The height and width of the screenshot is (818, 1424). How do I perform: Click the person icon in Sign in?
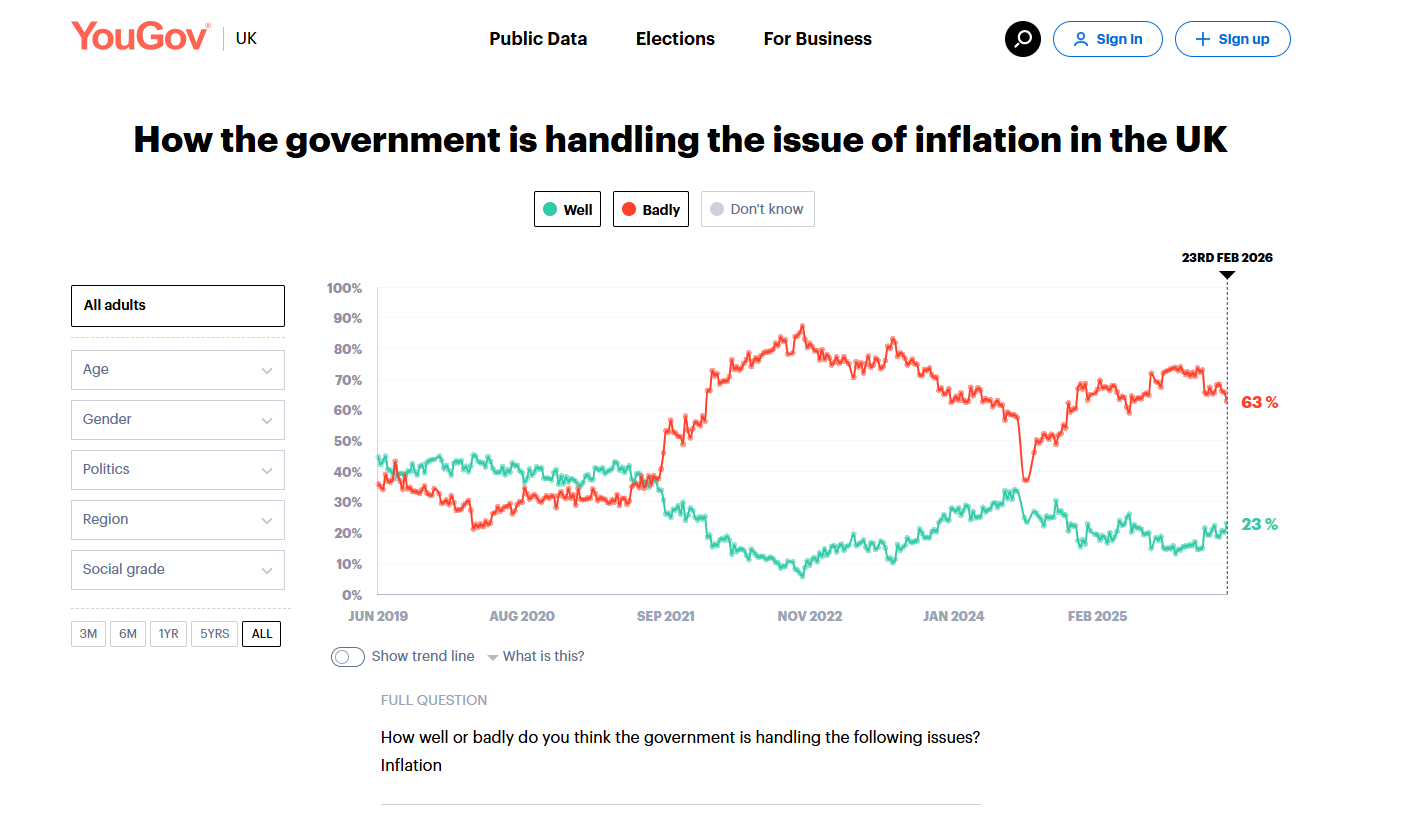tap(1080, 39)
